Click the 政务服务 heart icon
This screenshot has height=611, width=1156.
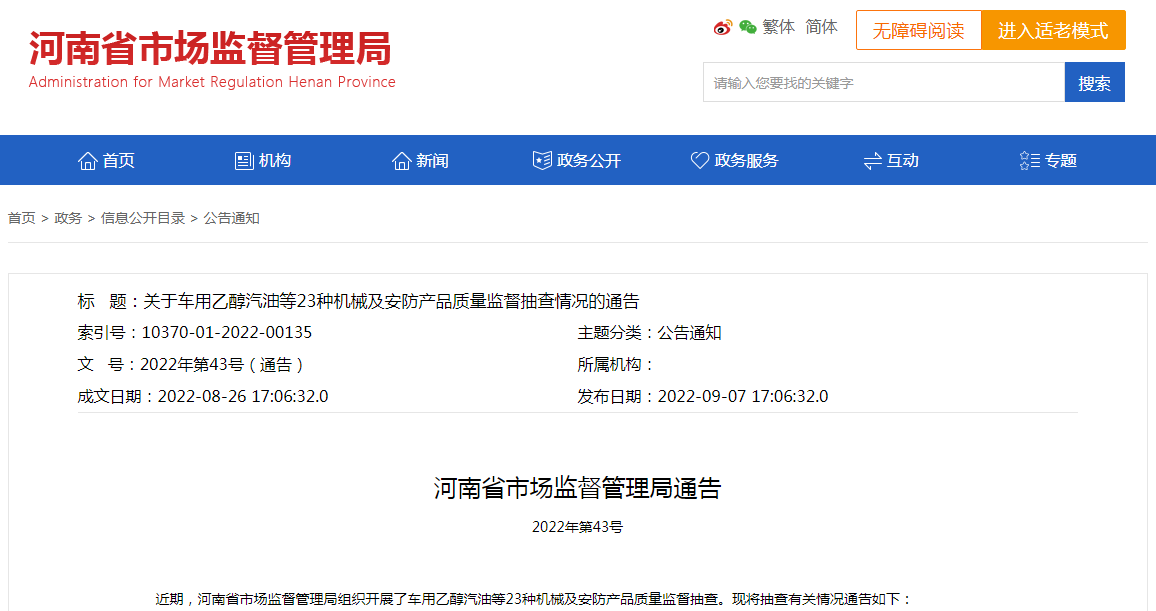(700, 160)
